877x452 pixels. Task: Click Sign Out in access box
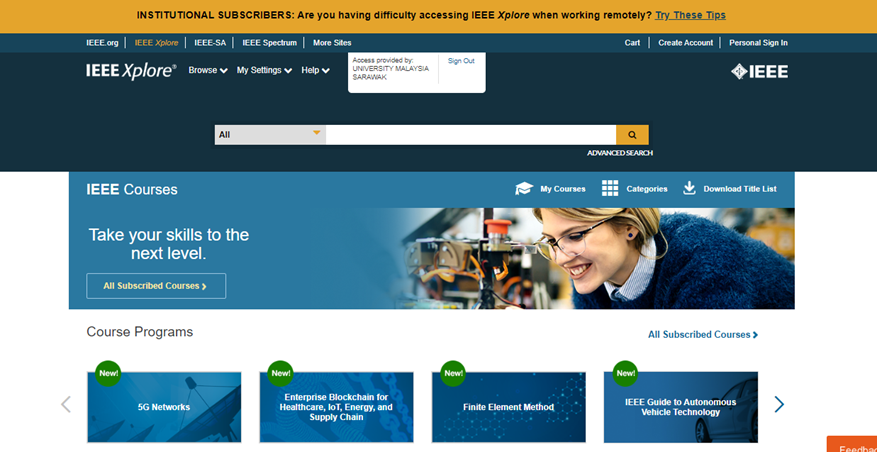pos(461,61)
